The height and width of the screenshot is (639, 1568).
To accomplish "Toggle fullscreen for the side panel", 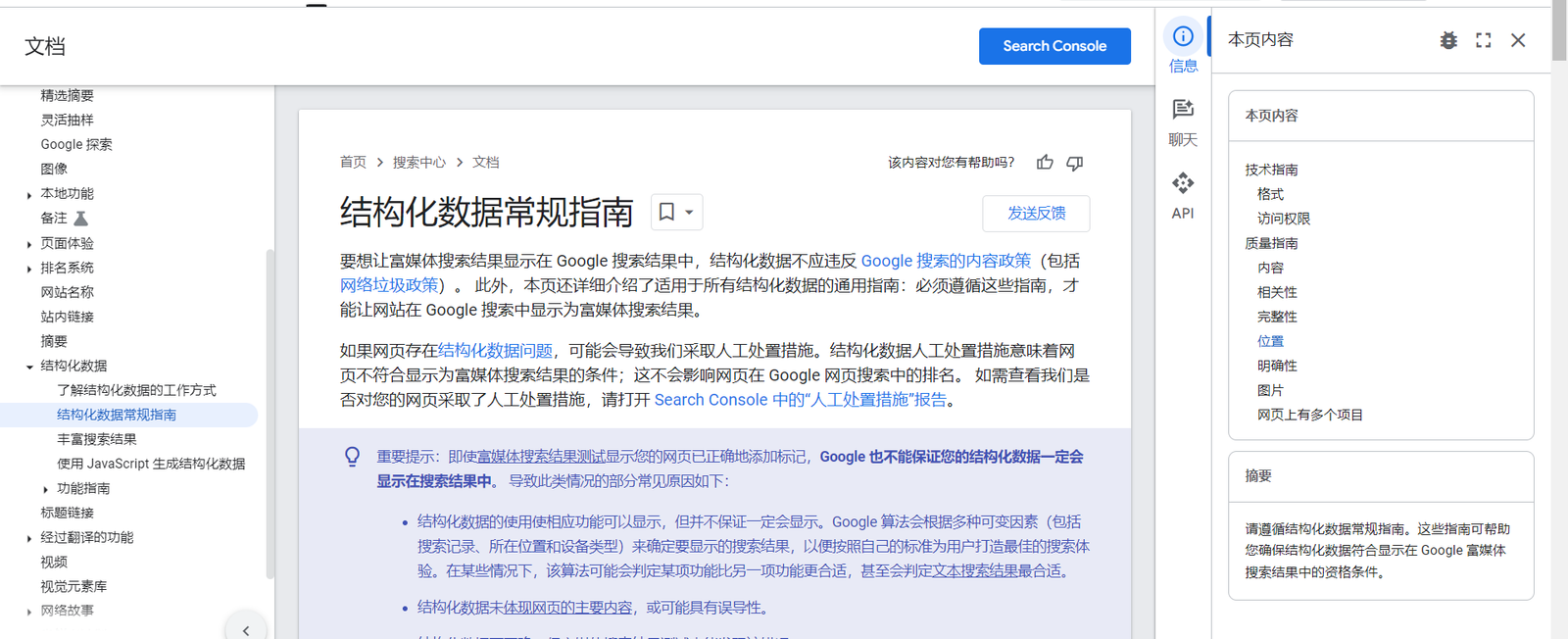I will (x=1484, y=40).
